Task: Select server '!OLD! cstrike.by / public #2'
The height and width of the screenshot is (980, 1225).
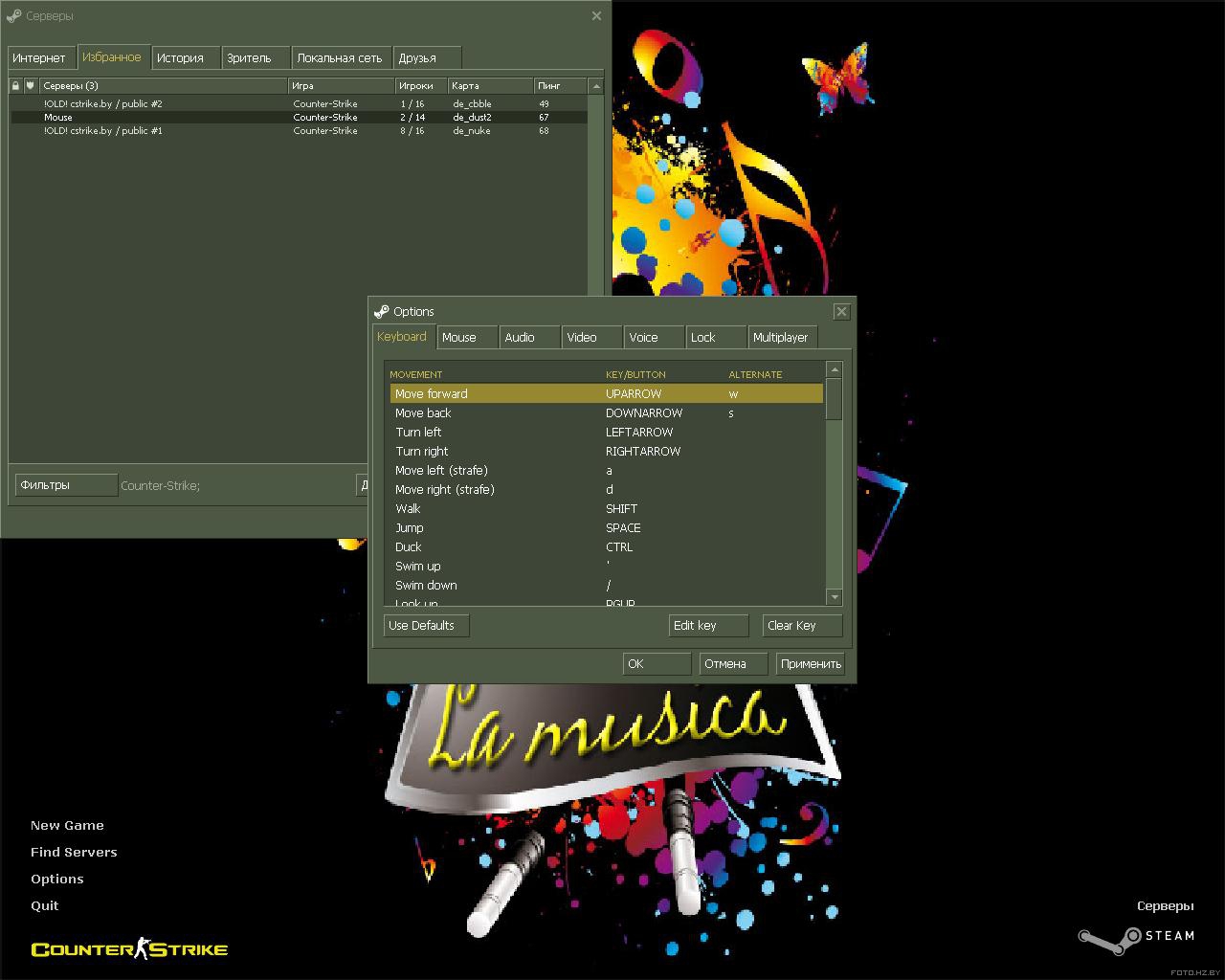Action: tap(299, 103)
